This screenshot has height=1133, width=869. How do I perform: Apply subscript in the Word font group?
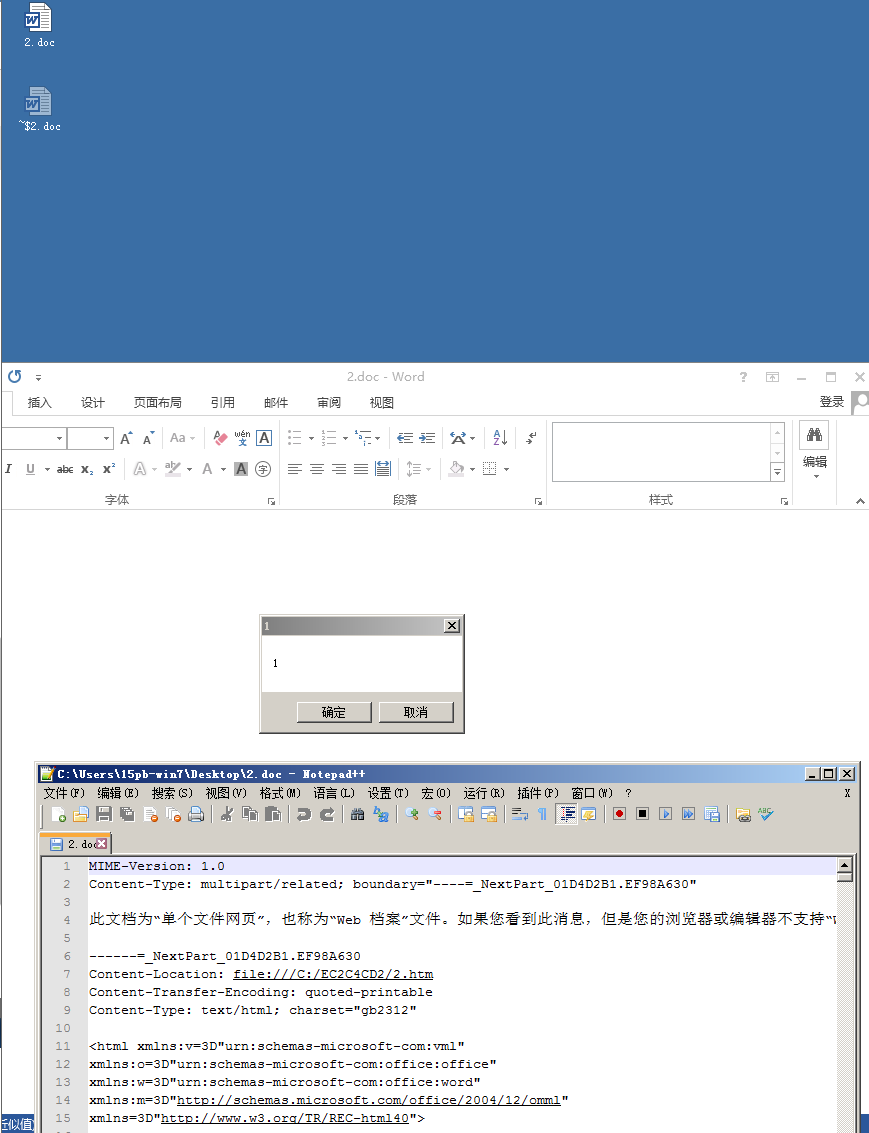[x=86, y=468]
